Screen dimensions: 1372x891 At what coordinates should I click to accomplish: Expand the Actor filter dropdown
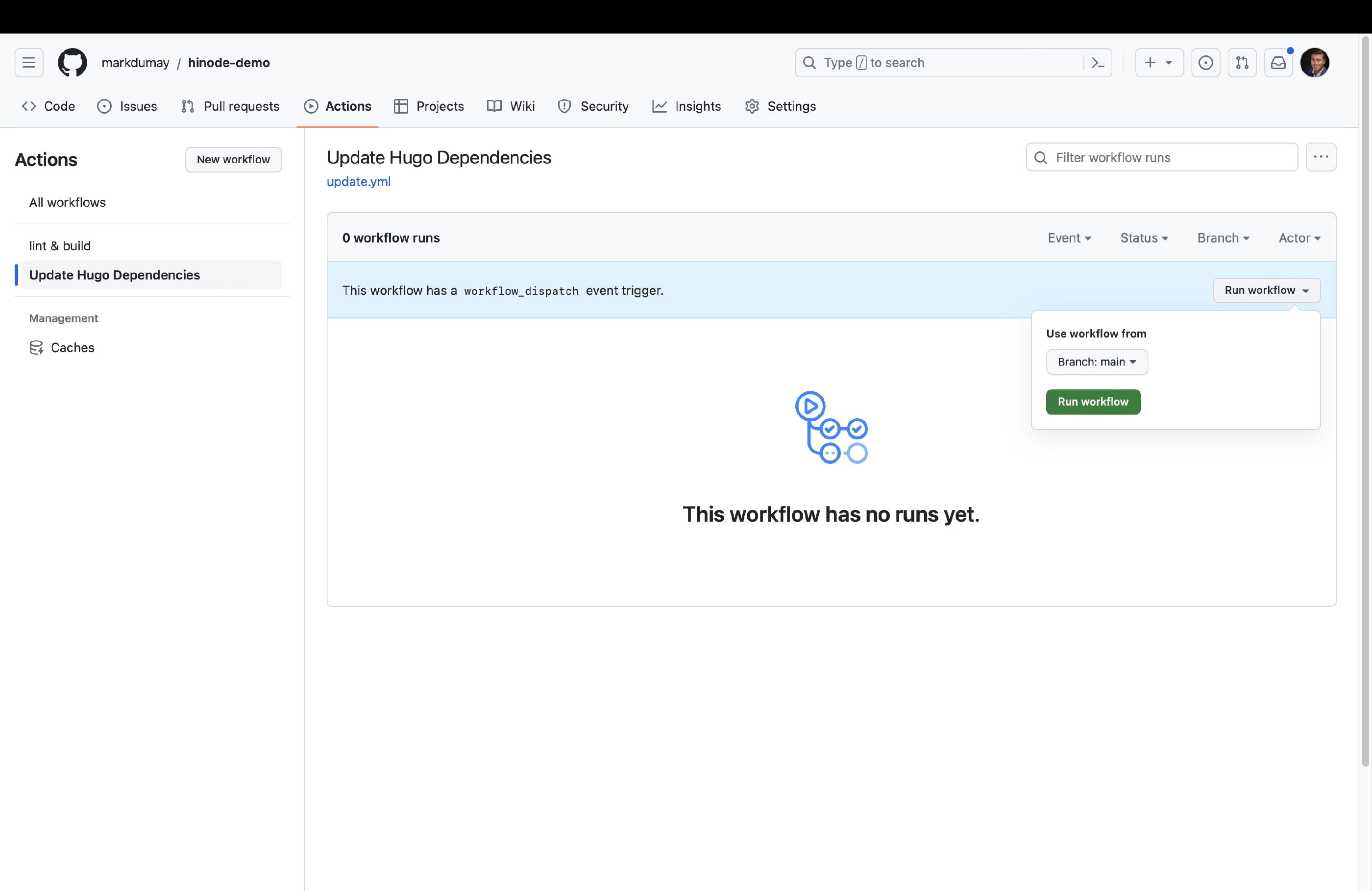(x=1299, y=238)
